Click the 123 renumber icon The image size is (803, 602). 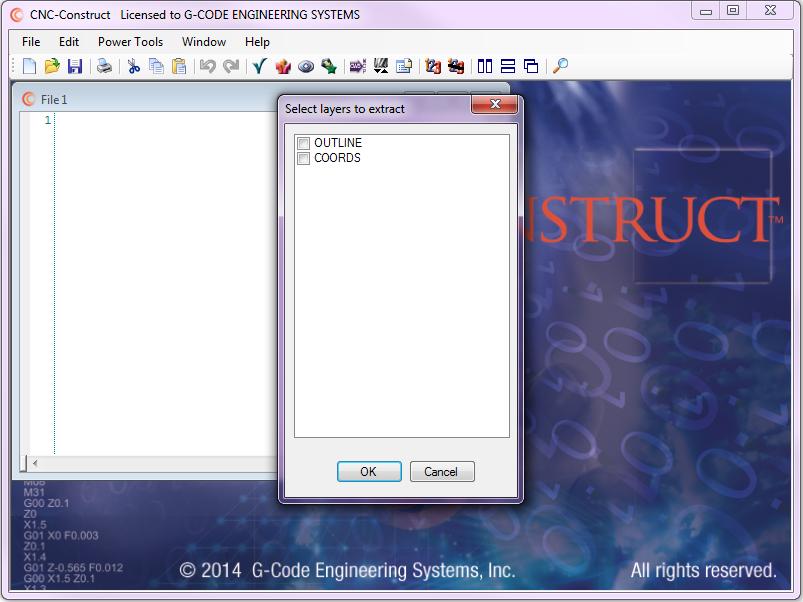tap(433, 66)
